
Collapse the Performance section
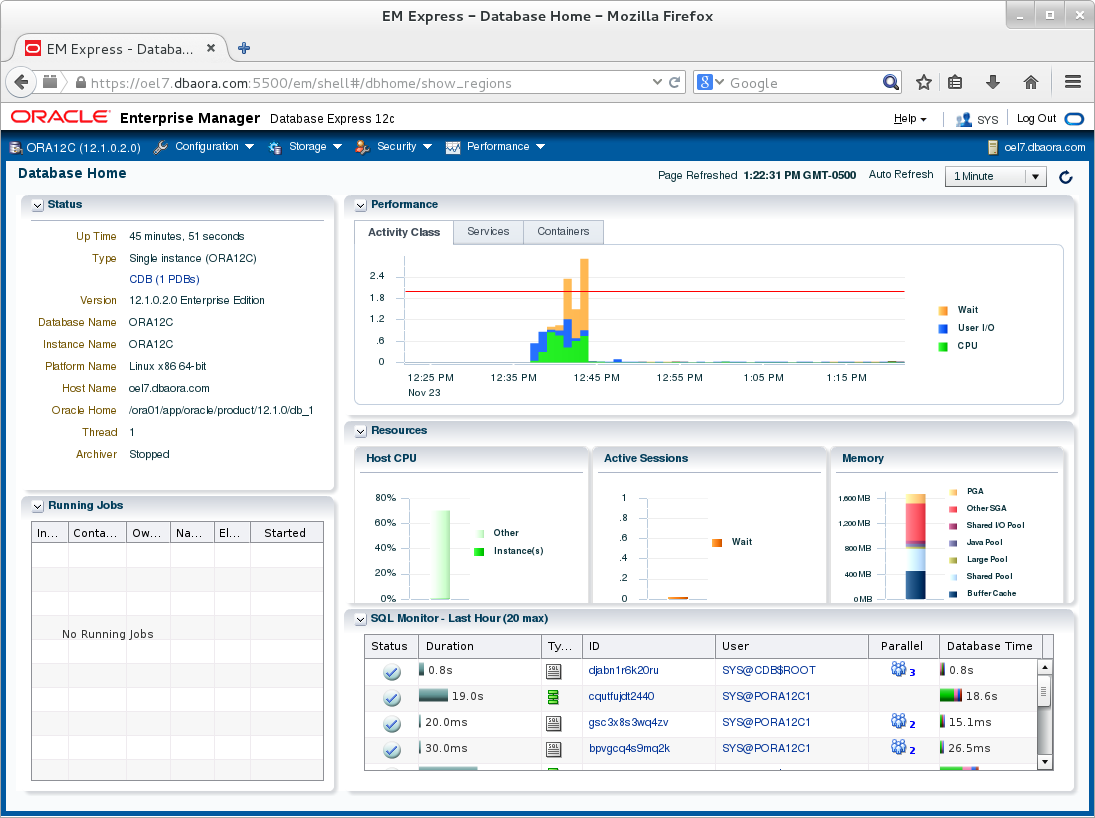(360, 205)
